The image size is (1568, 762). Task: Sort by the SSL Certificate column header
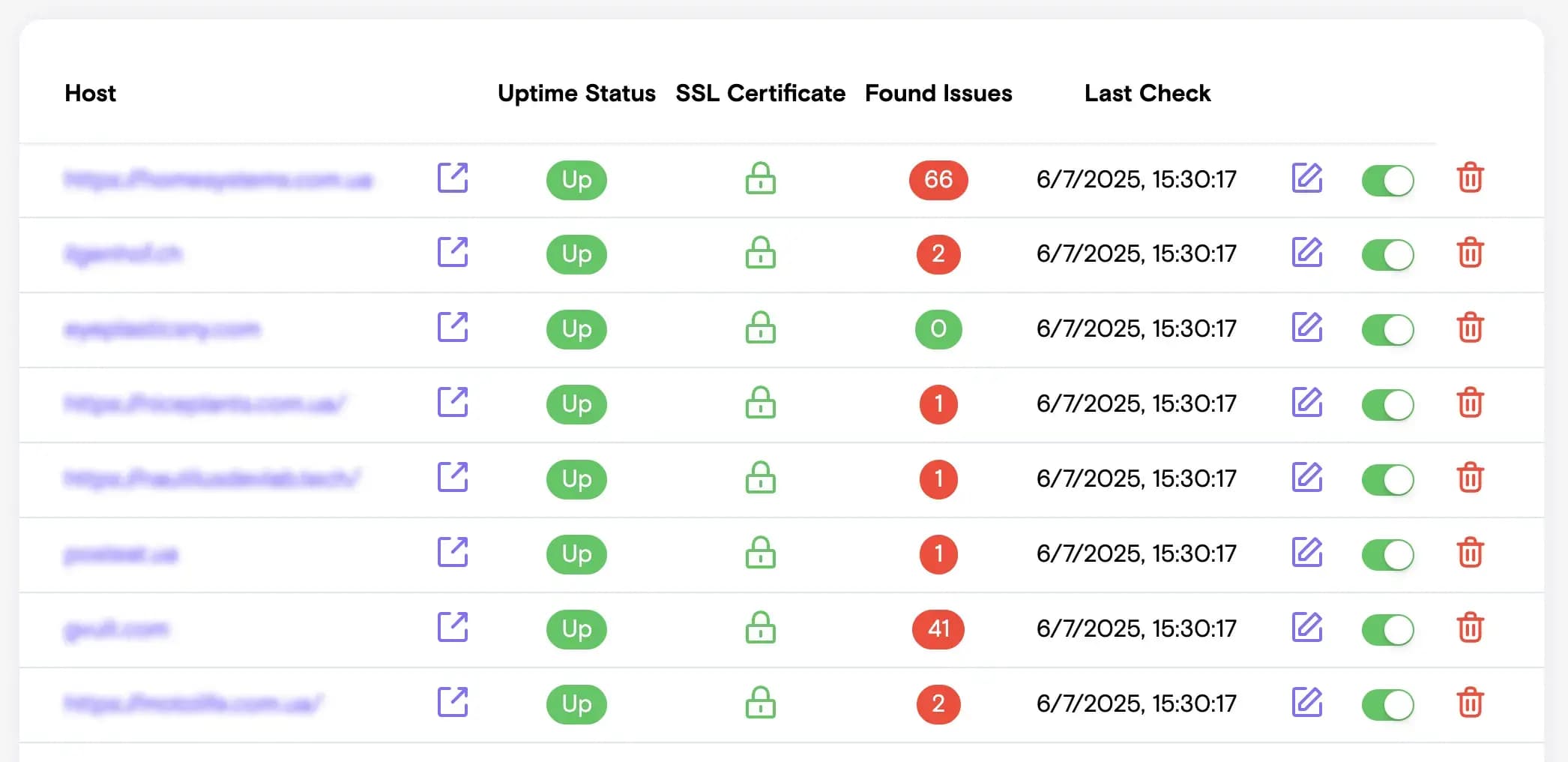(x=760, y=93)
